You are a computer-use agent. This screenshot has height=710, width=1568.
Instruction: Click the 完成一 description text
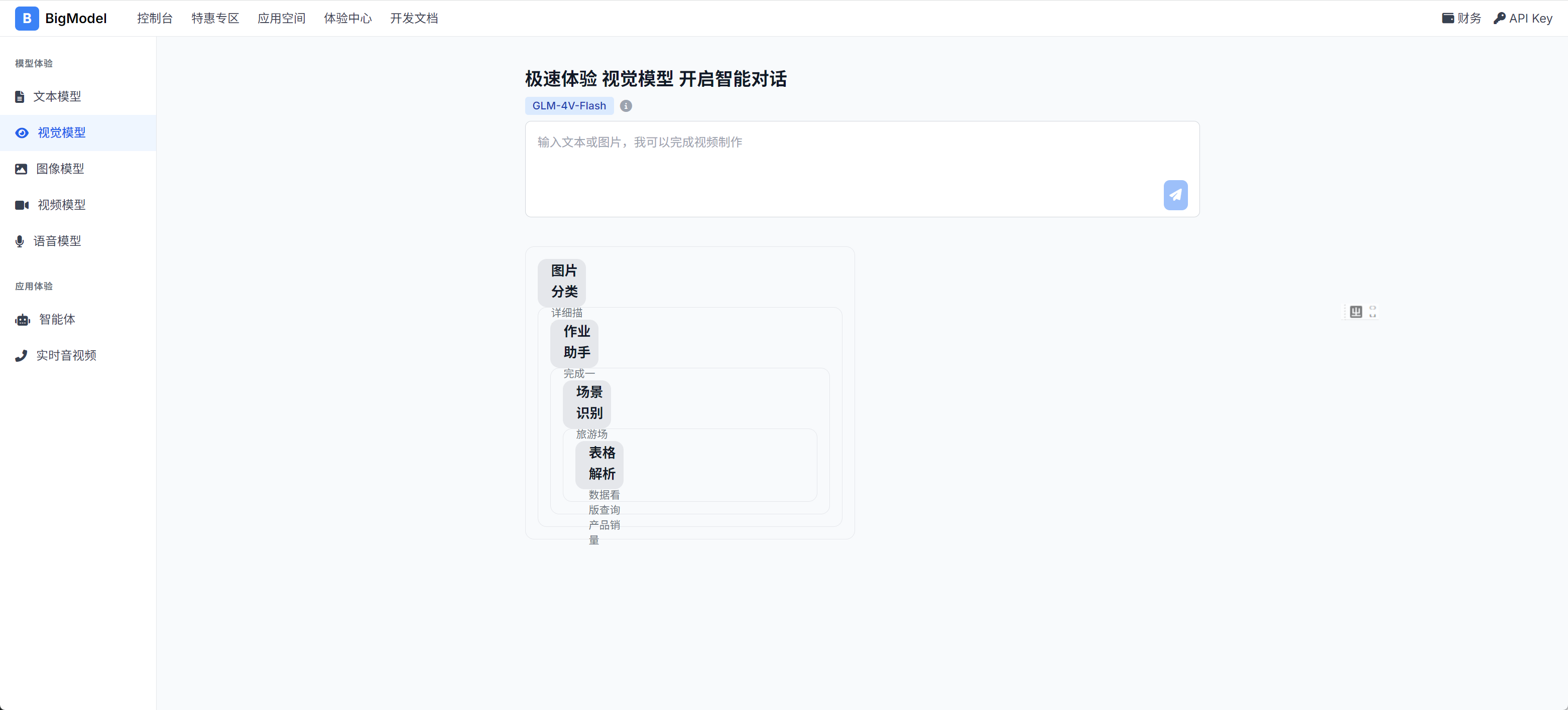579,373
